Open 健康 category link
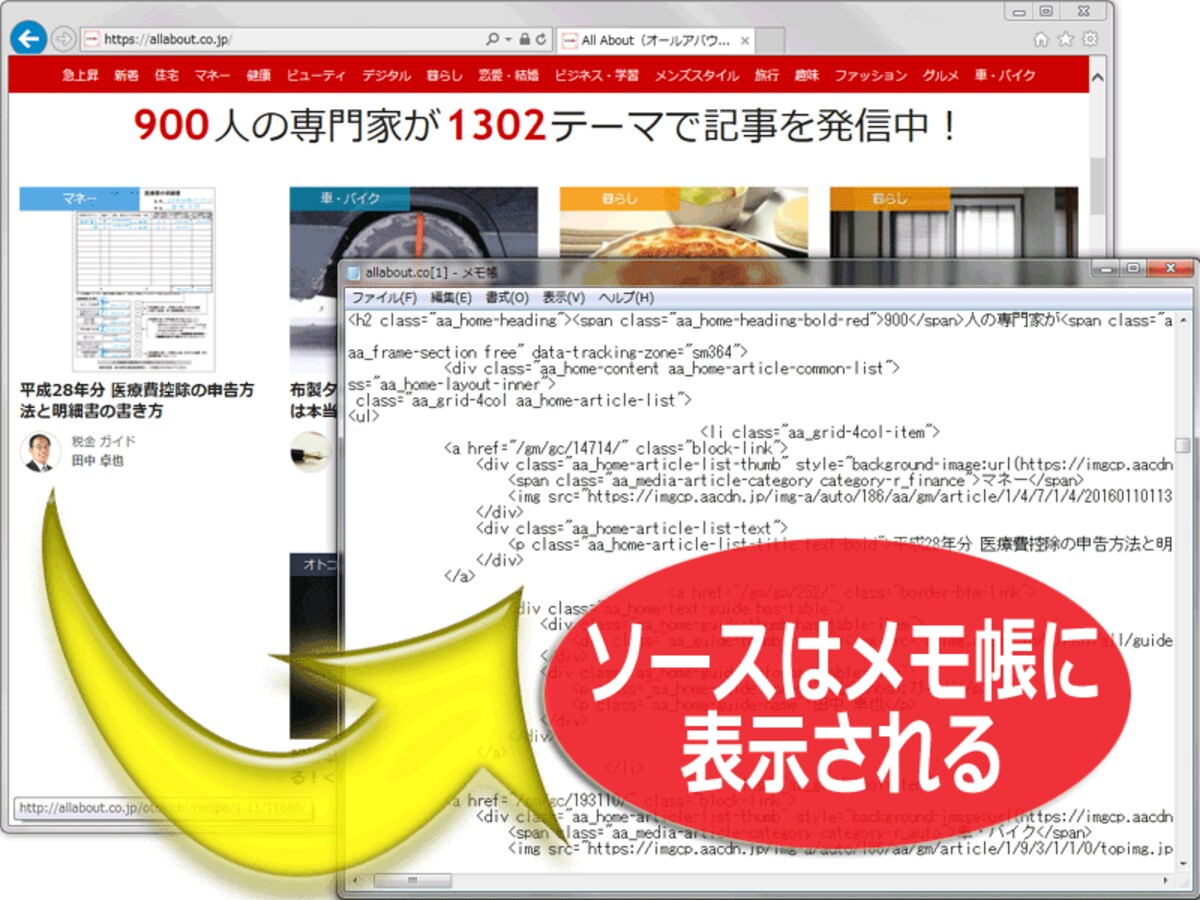 (259, 75)
